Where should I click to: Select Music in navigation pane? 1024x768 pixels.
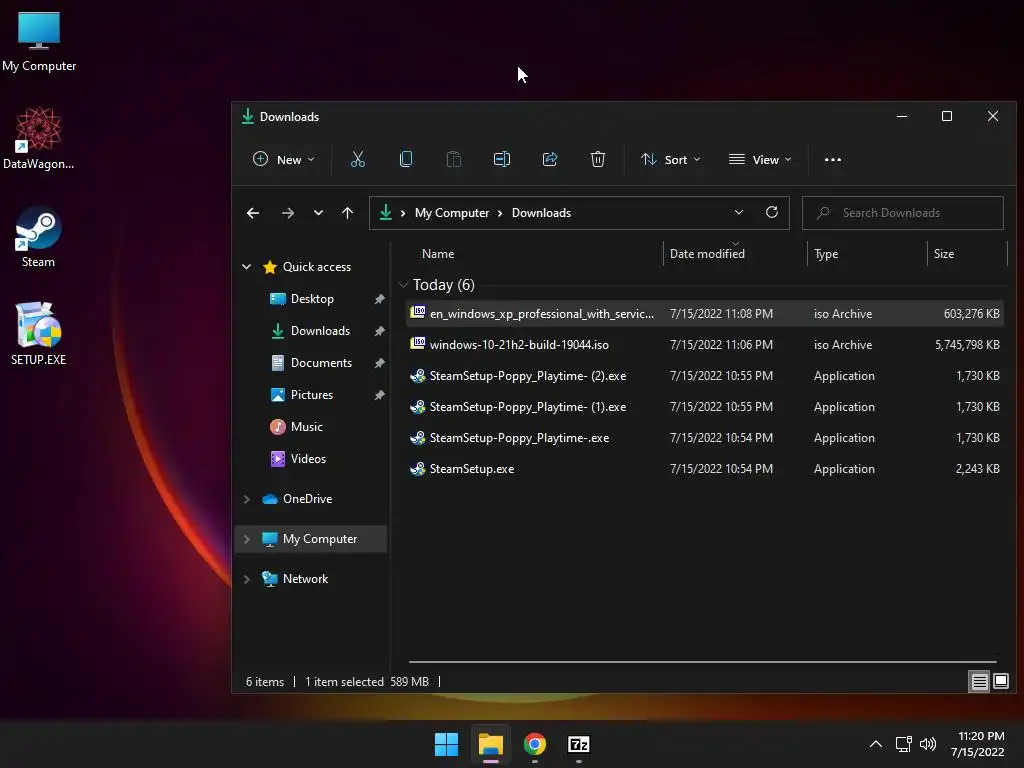click(306, 426)
